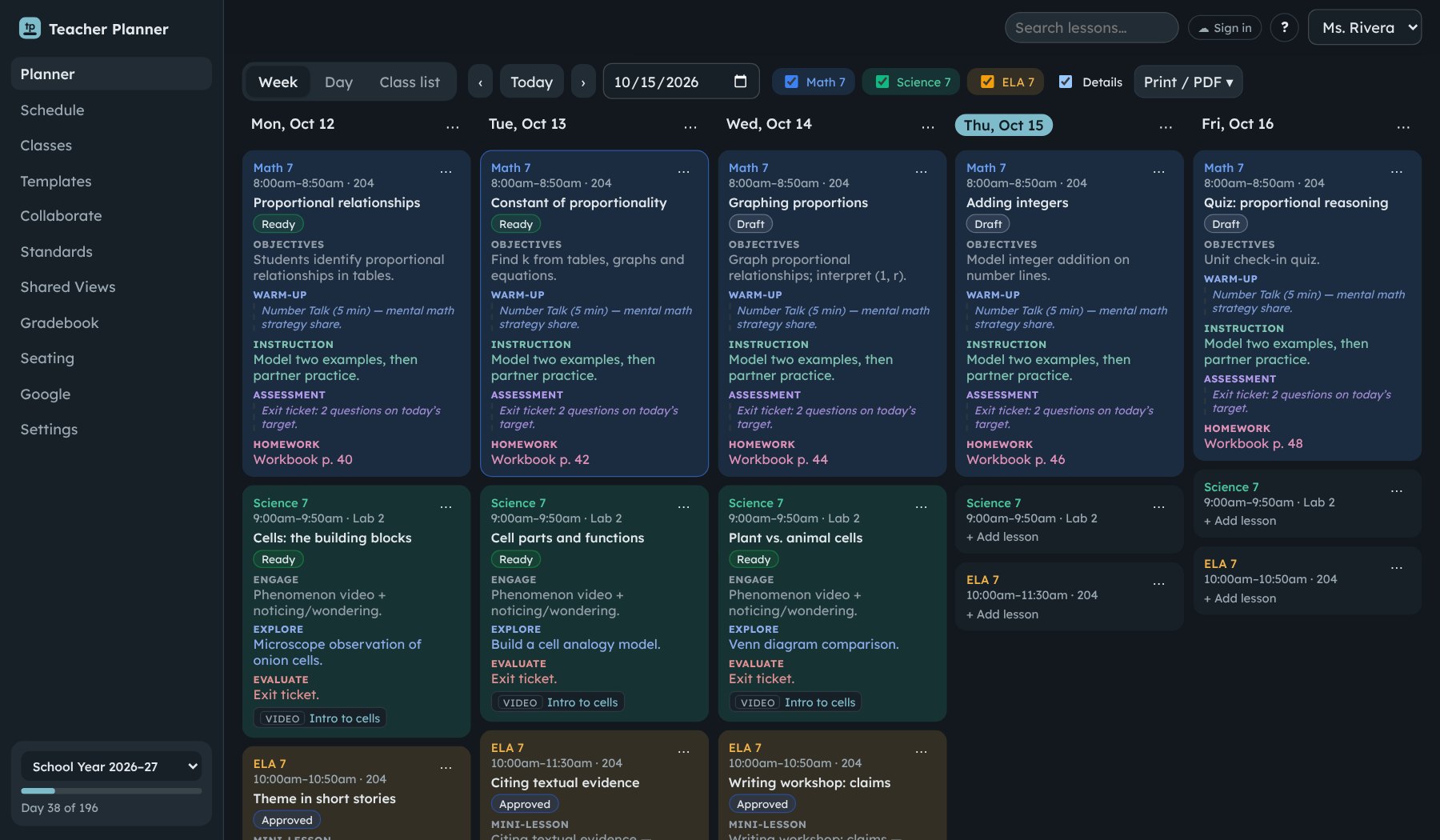Open Google in the sidebar
1440x840 pixels.
pyautogui.click(x=111, y=394)
